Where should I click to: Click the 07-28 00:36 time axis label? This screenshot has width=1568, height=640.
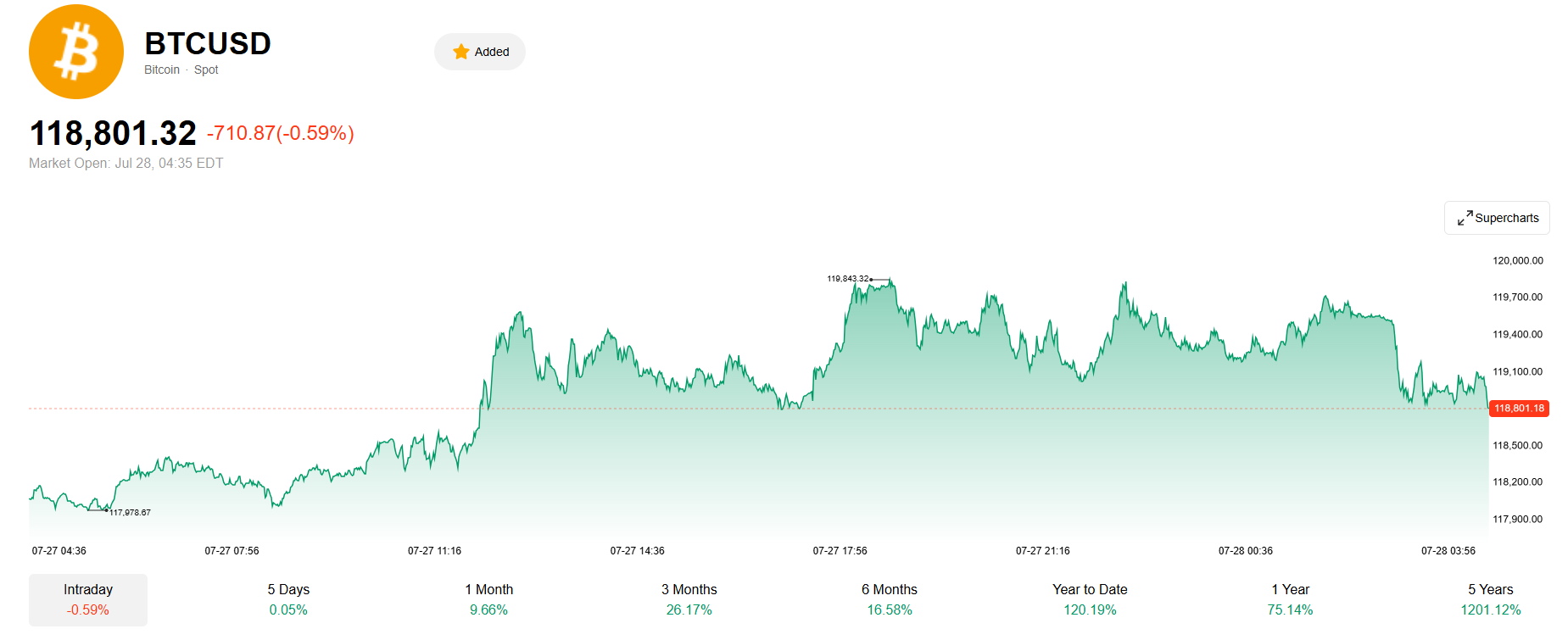click(1246, 550)
